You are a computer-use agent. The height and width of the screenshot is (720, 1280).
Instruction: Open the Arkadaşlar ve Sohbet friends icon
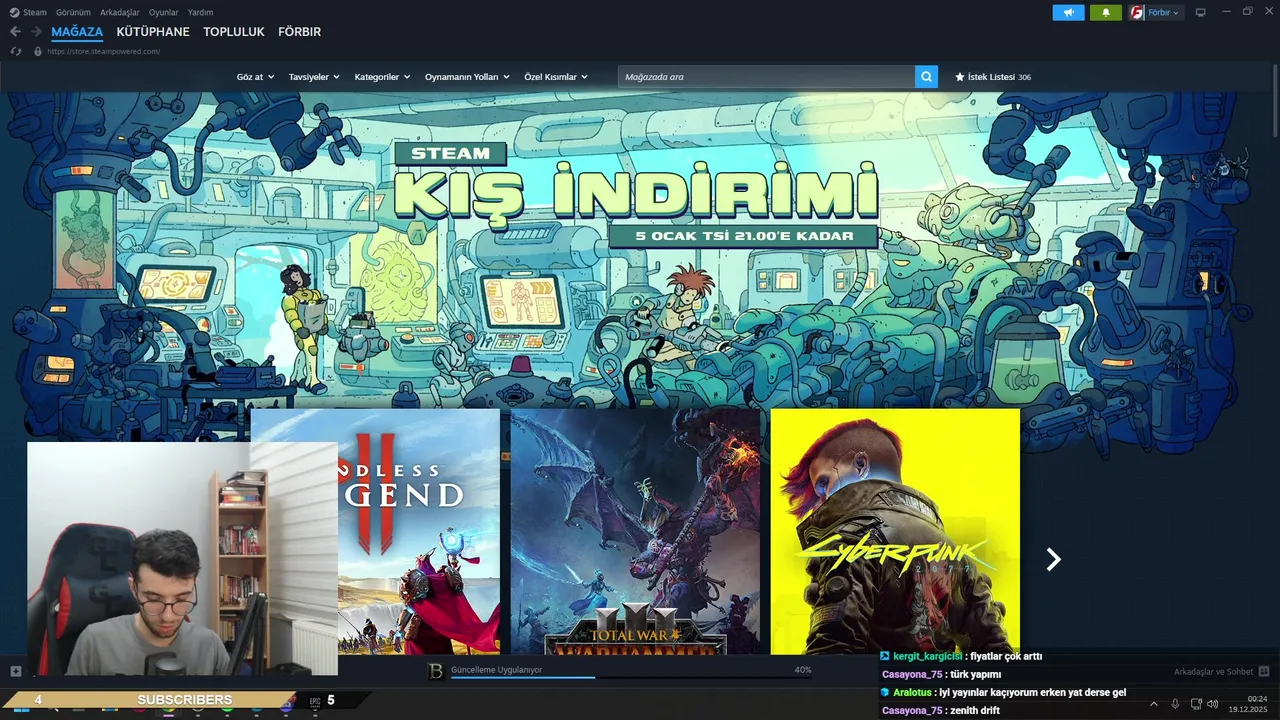click(x=1264, y=671)
